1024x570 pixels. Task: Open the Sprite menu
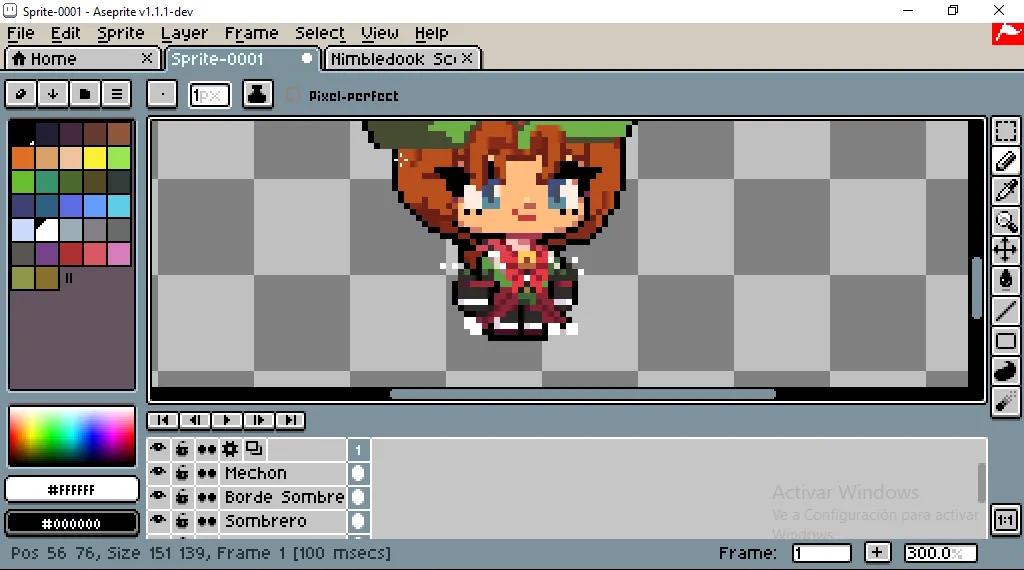[x=121, y=33]
